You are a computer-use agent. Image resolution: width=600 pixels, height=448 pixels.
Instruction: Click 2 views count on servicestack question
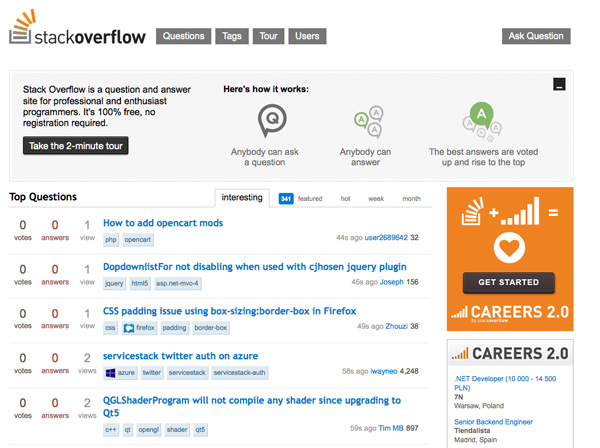pos(87,363)
